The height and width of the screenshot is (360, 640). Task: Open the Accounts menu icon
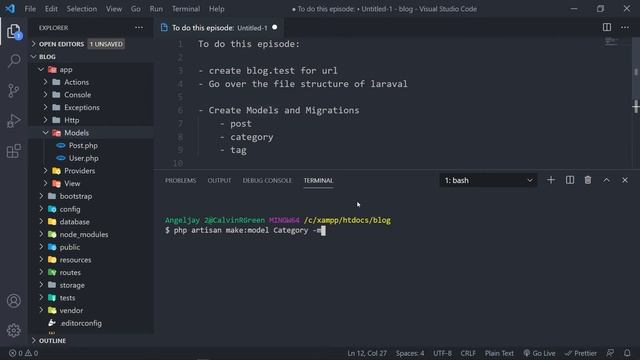[x=13, y=301]
